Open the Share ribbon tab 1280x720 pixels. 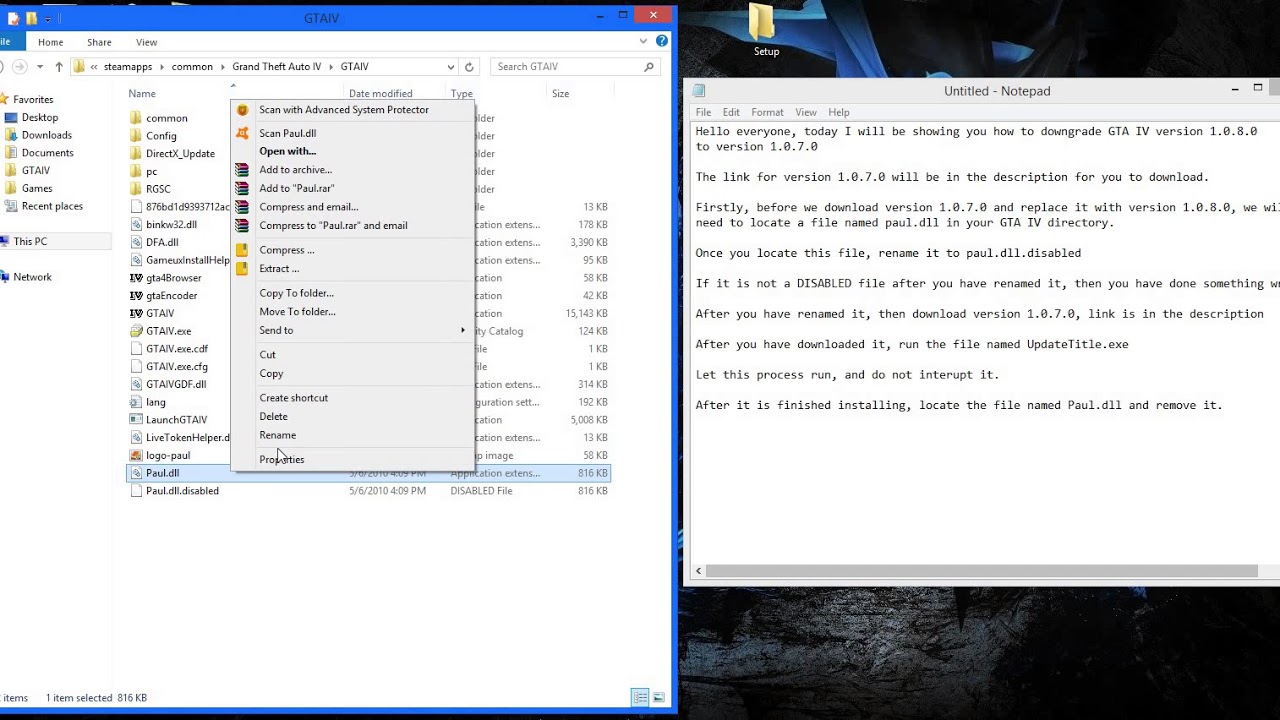tap(99, 42)
